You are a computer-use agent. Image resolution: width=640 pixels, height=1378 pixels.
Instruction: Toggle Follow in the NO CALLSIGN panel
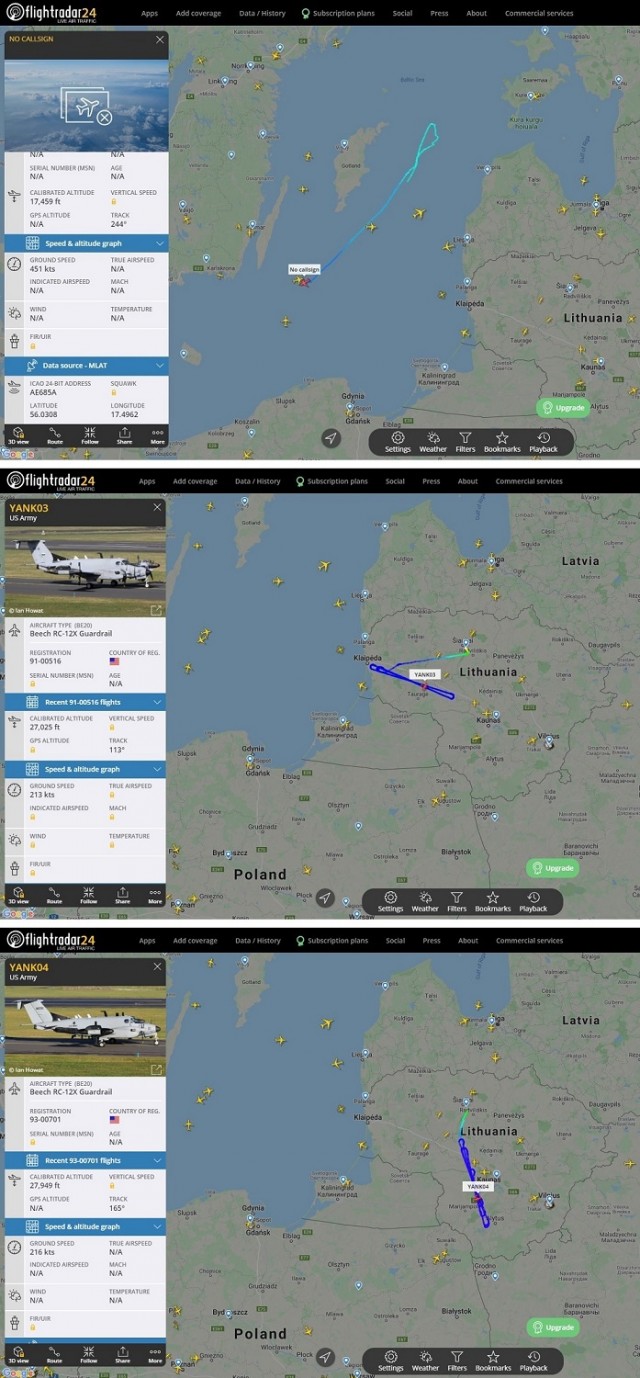pyautogui.click(x=90, y=435)
